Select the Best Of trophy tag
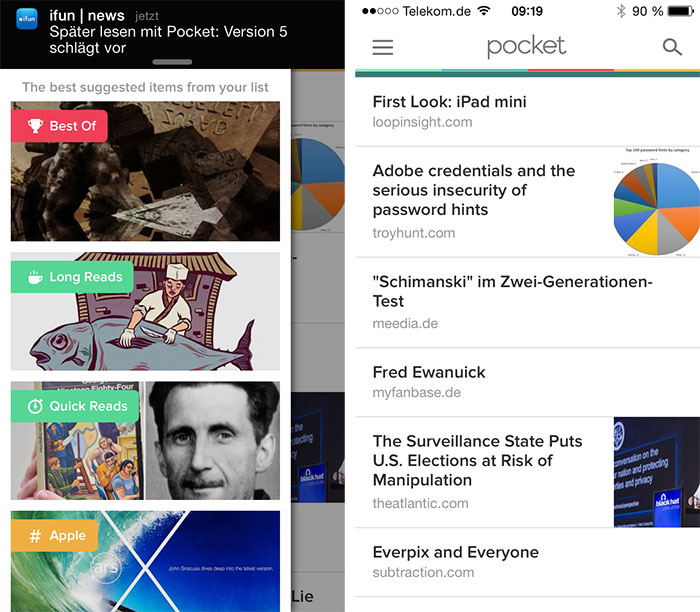The image size is (700, 612). (x=59, y=126)
